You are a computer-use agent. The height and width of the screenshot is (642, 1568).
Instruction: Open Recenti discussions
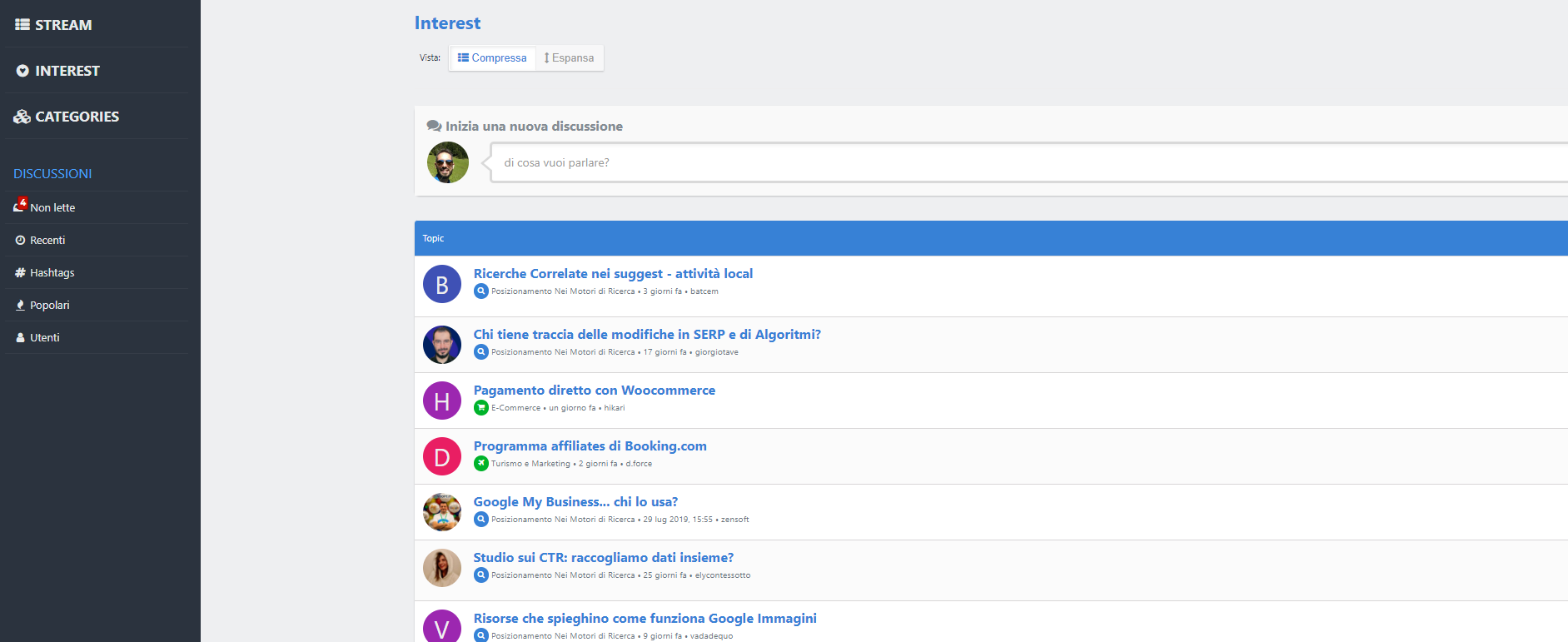click(47, 240)
